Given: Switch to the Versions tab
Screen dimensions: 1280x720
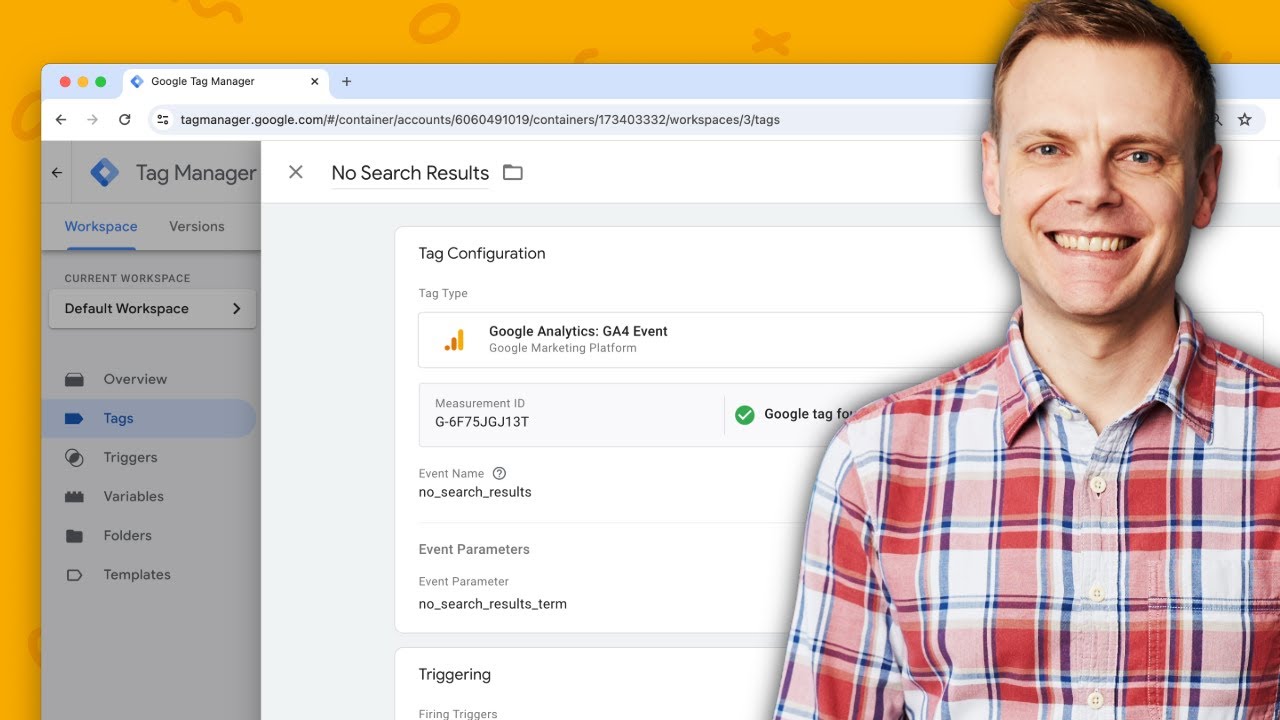Looking at the screenshot, I should click(197, 226).
